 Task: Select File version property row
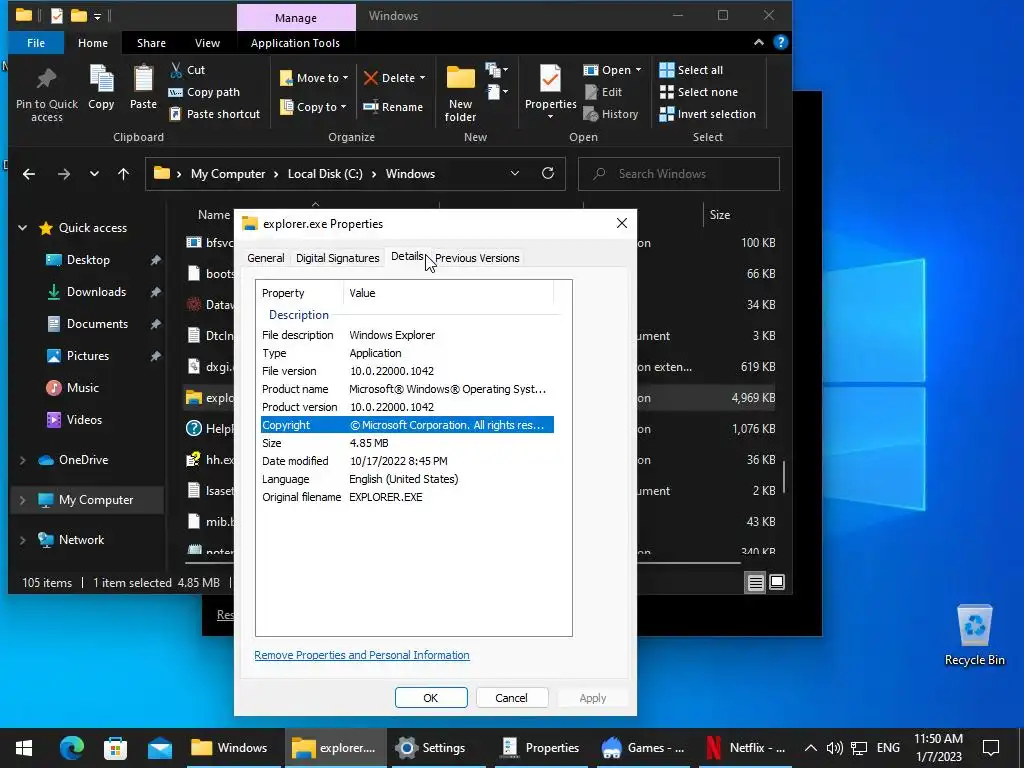(x=408, y=371)
